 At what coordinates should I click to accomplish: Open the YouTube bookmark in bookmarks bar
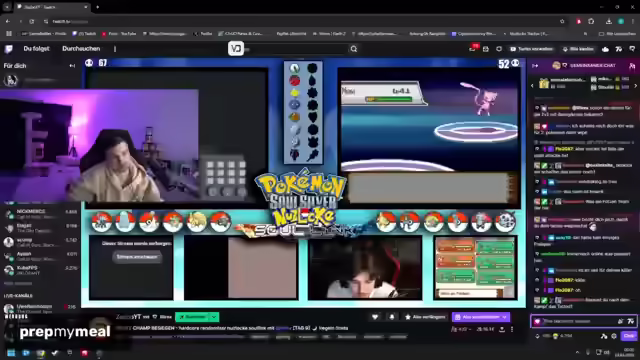[x=119, y=34]
